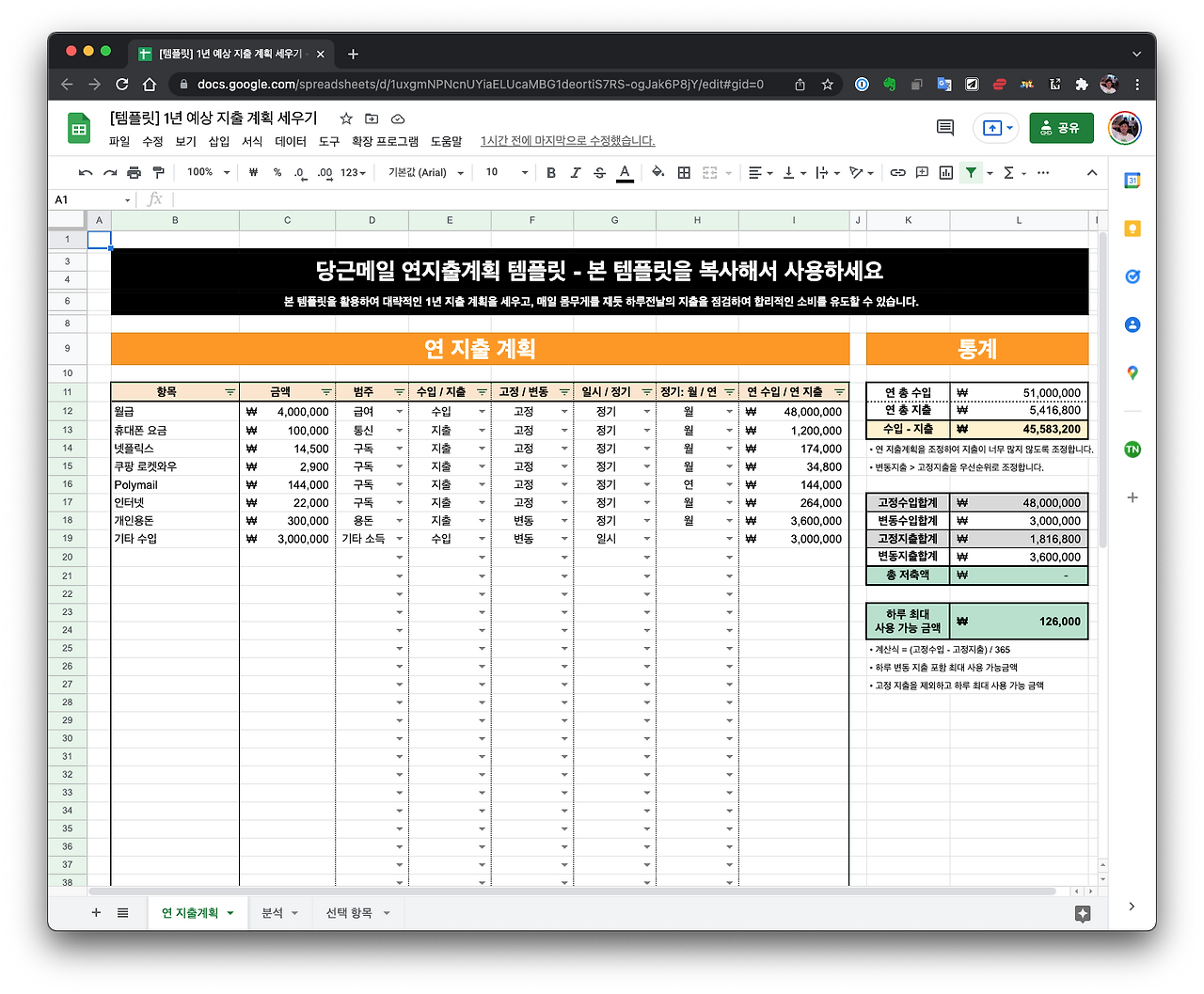Open the 파일 menu
The height and width of the screenshot is (994, 1204).
[x=119, y=141]
